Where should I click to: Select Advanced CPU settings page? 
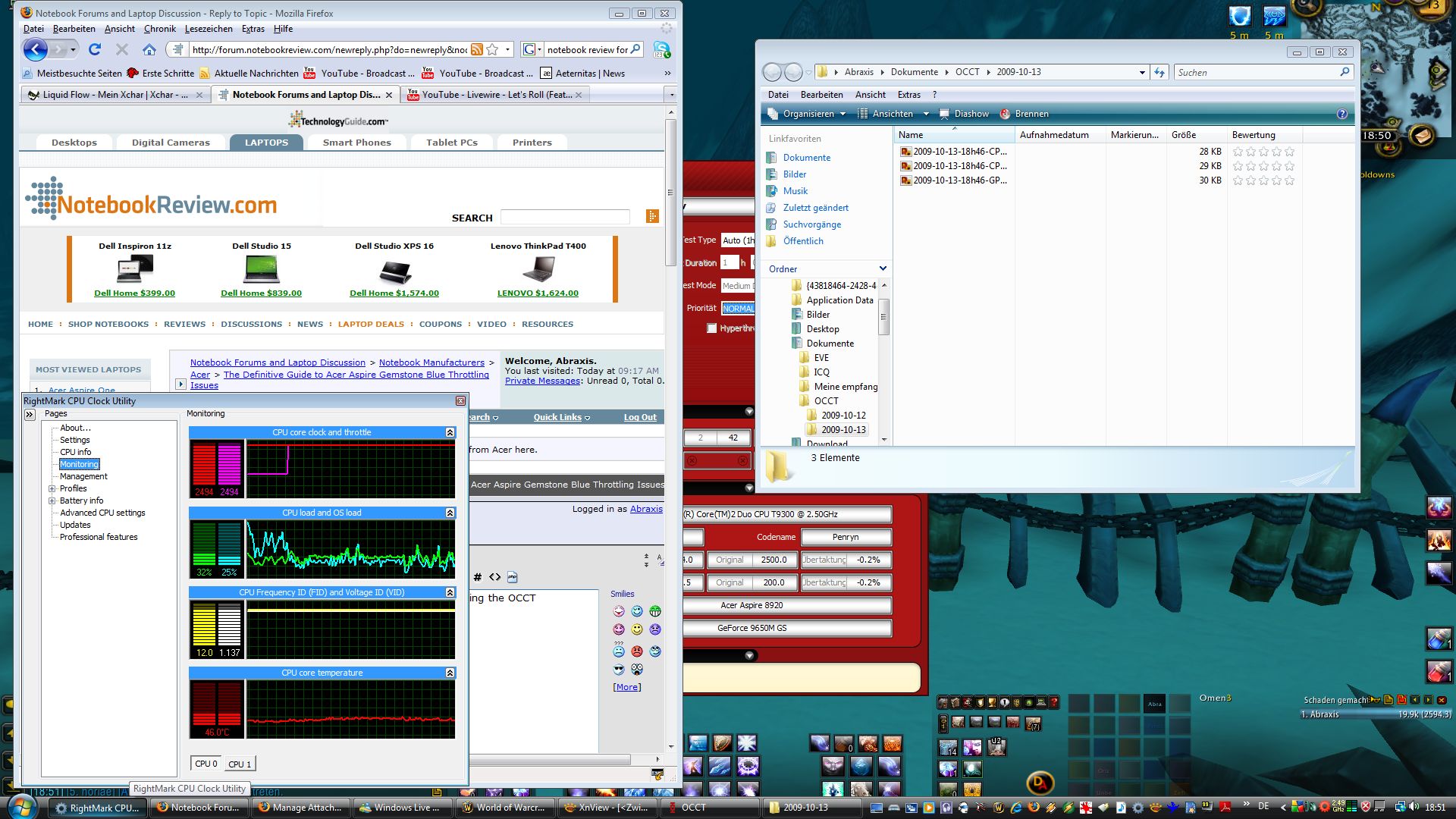(x=102, y=513)
